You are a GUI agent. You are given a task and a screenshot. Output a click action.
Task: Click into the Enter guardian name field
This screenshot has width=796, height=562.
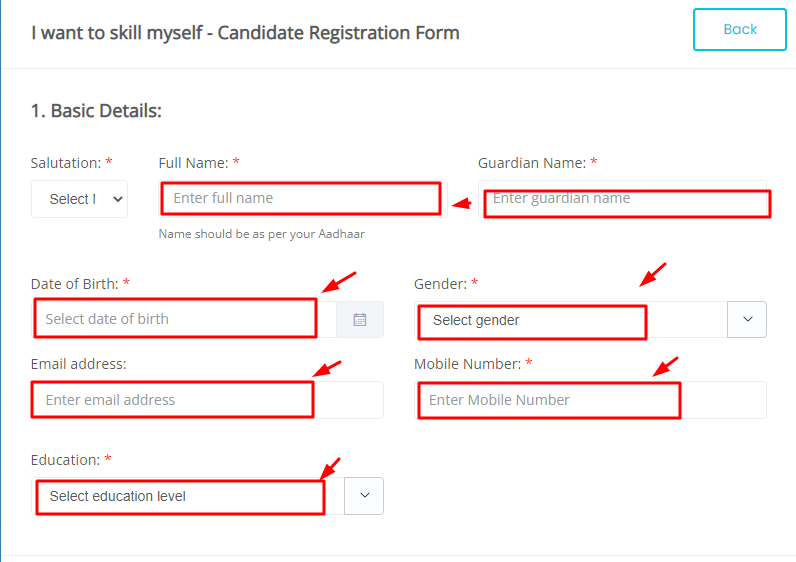point(622,199)
